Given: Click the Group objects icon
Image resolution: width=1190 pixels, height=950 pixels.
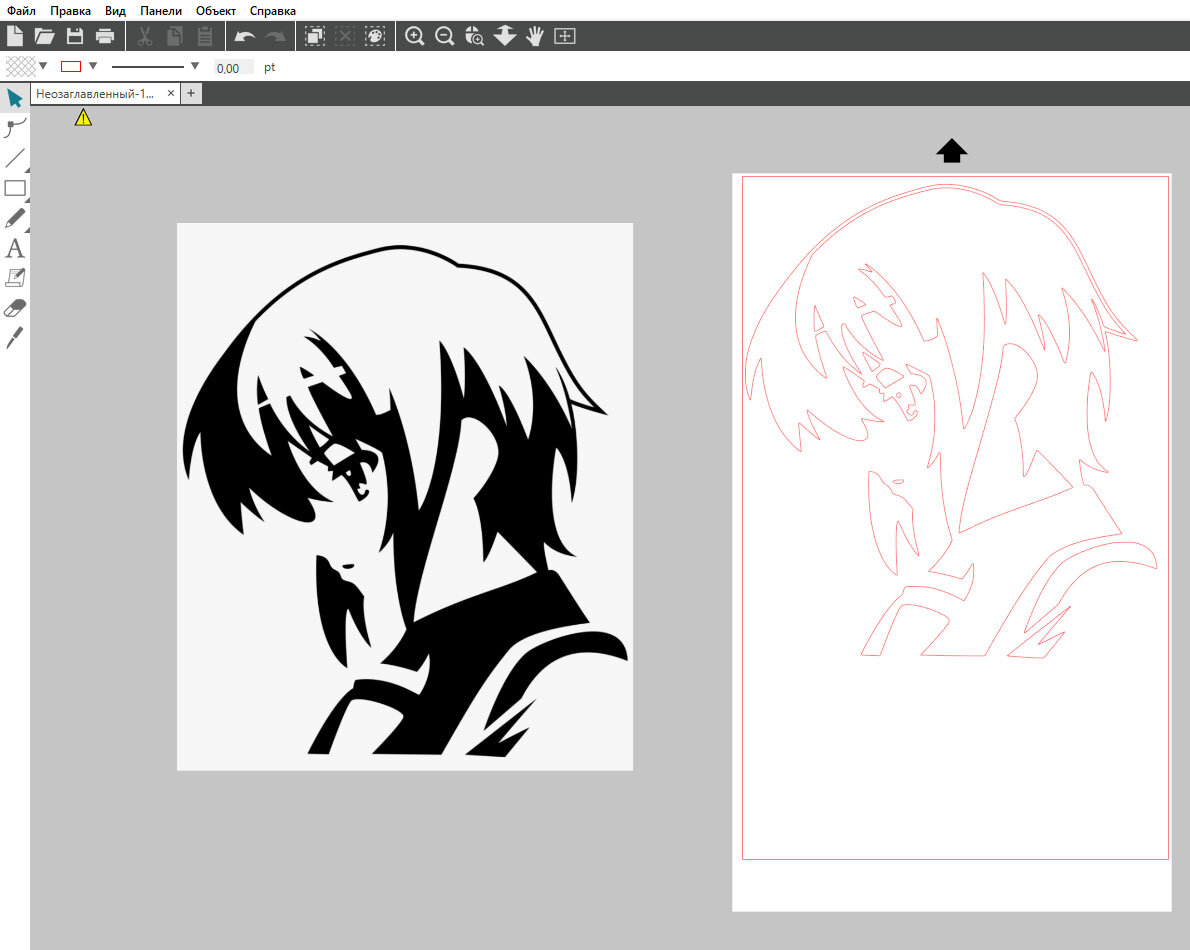Looking at the screenshot, I should click(314, 36).
